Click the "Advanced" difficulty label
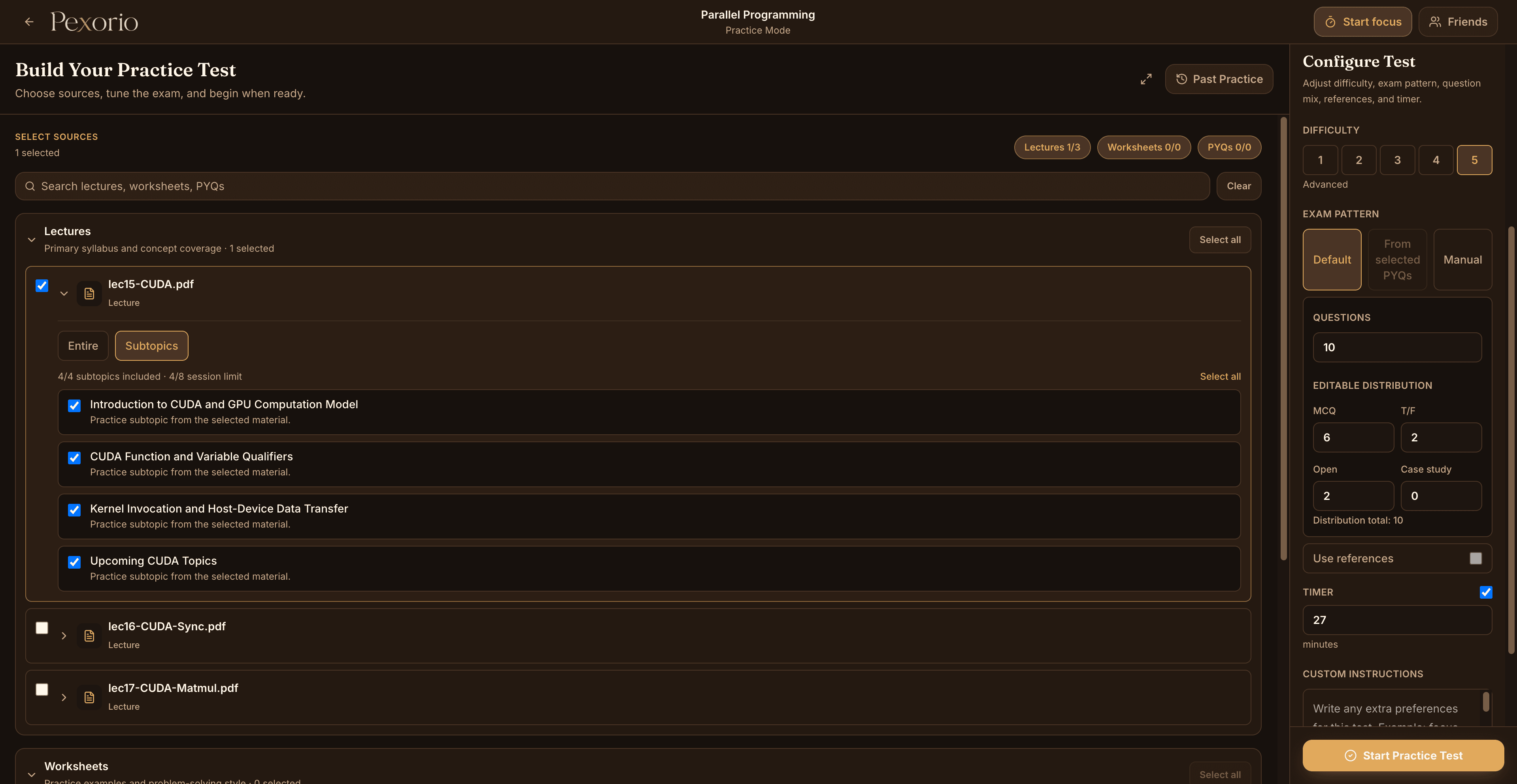 pyautogui.click(x=1325, y=184)
